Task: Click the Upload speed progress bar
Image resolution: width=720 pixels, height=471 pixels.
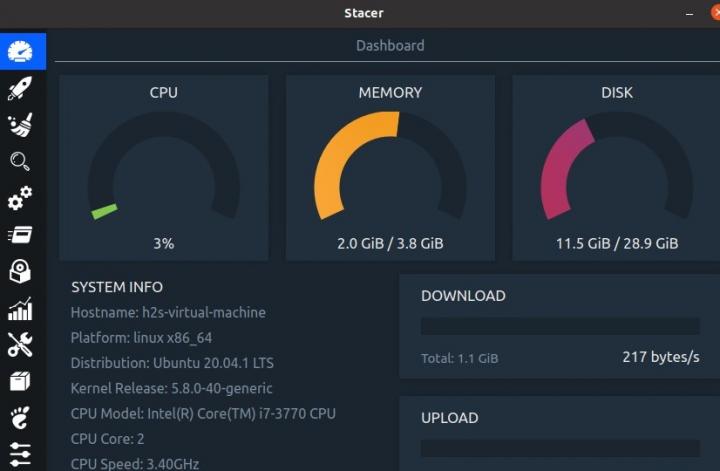Action: pos(560,448)
